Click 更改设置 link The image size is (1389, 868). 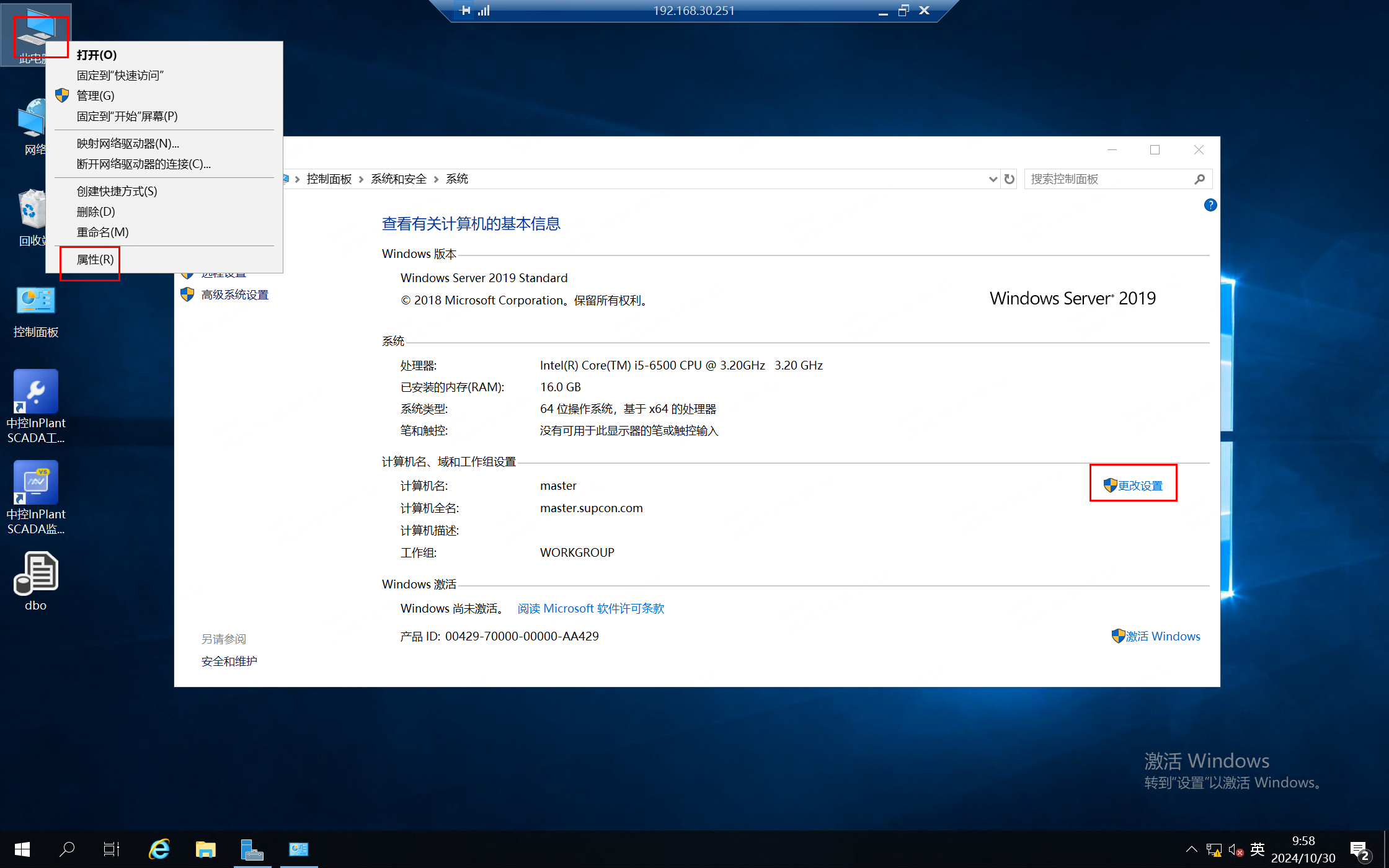point(1140,486)
